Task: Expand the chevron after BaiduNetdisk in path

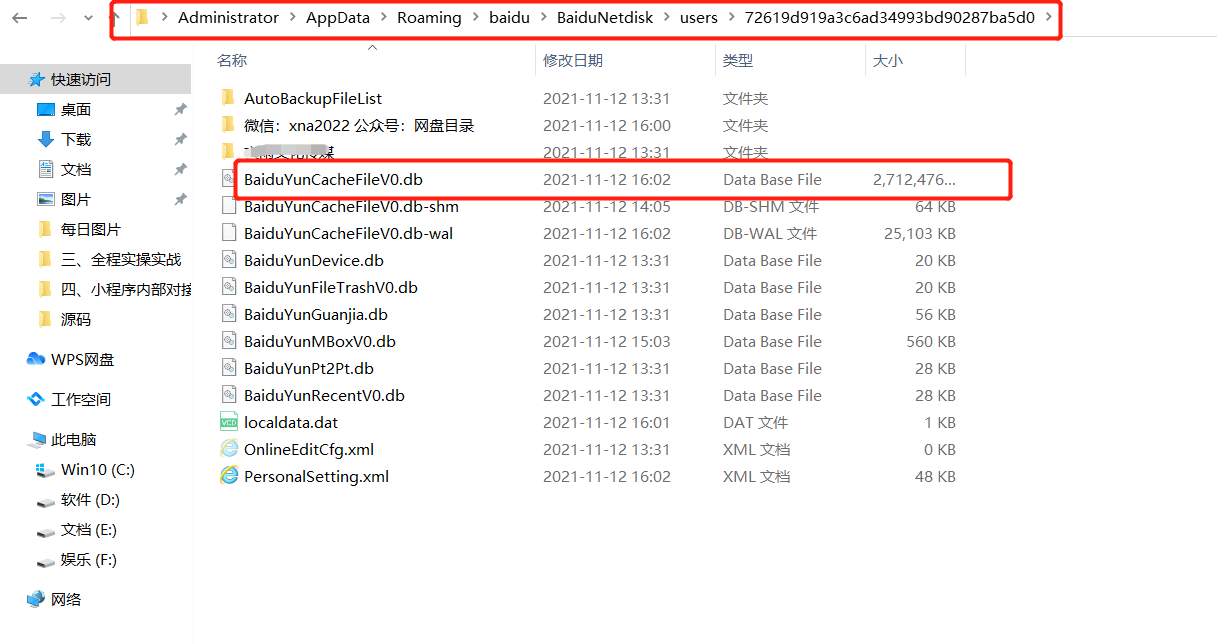Action: [666, 18]
